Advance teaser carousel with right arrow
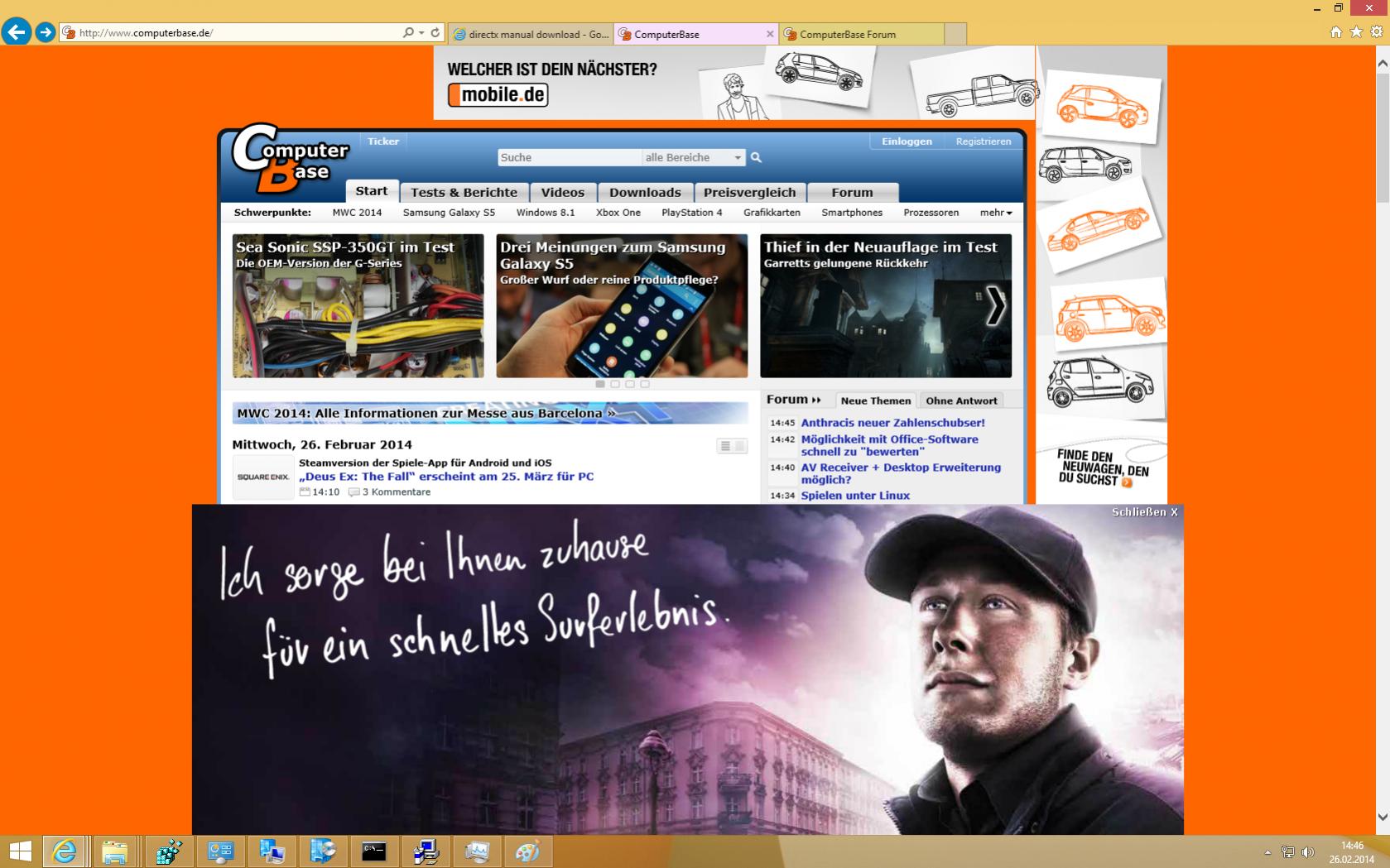 click(x=996, y=306)
